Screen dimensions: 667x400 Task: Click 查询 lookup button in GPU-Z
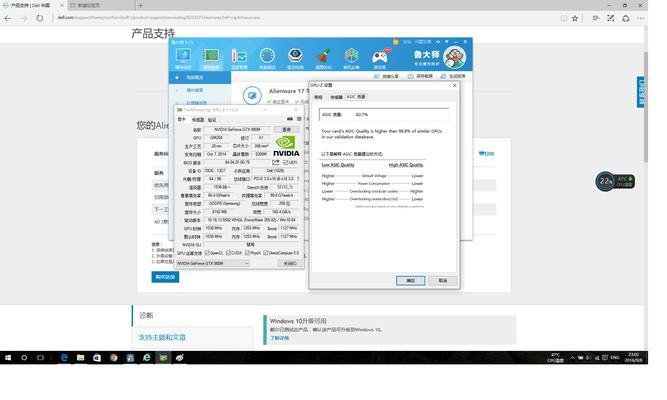[286, 129]
